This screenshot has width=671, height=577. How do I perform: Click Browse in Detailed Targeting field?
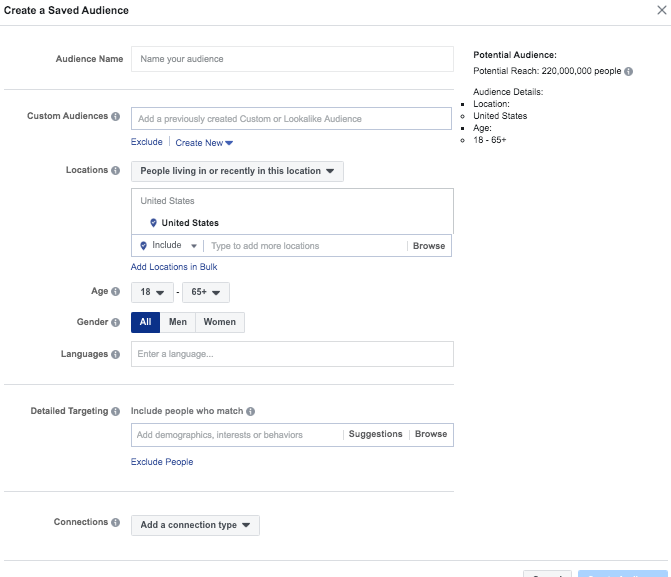[431, 434]
